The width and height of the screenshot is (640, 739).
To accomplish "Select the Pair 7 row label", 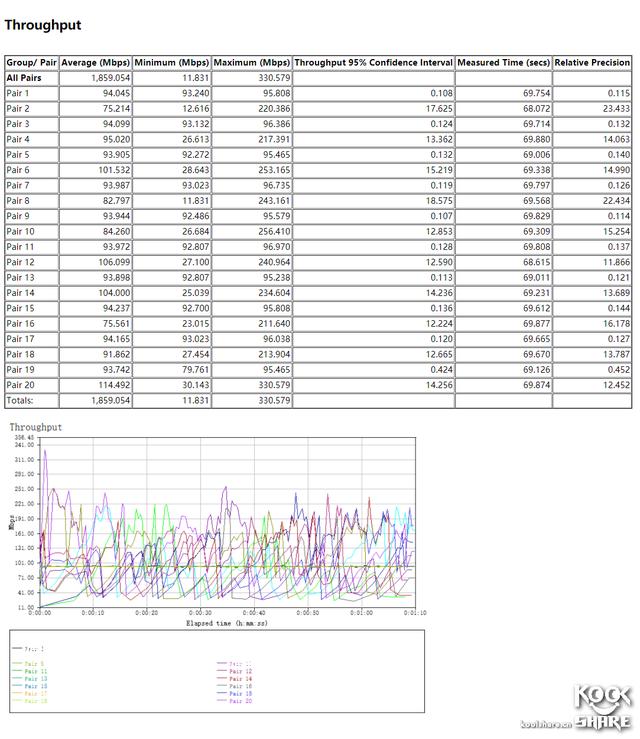I will point(17,185).
